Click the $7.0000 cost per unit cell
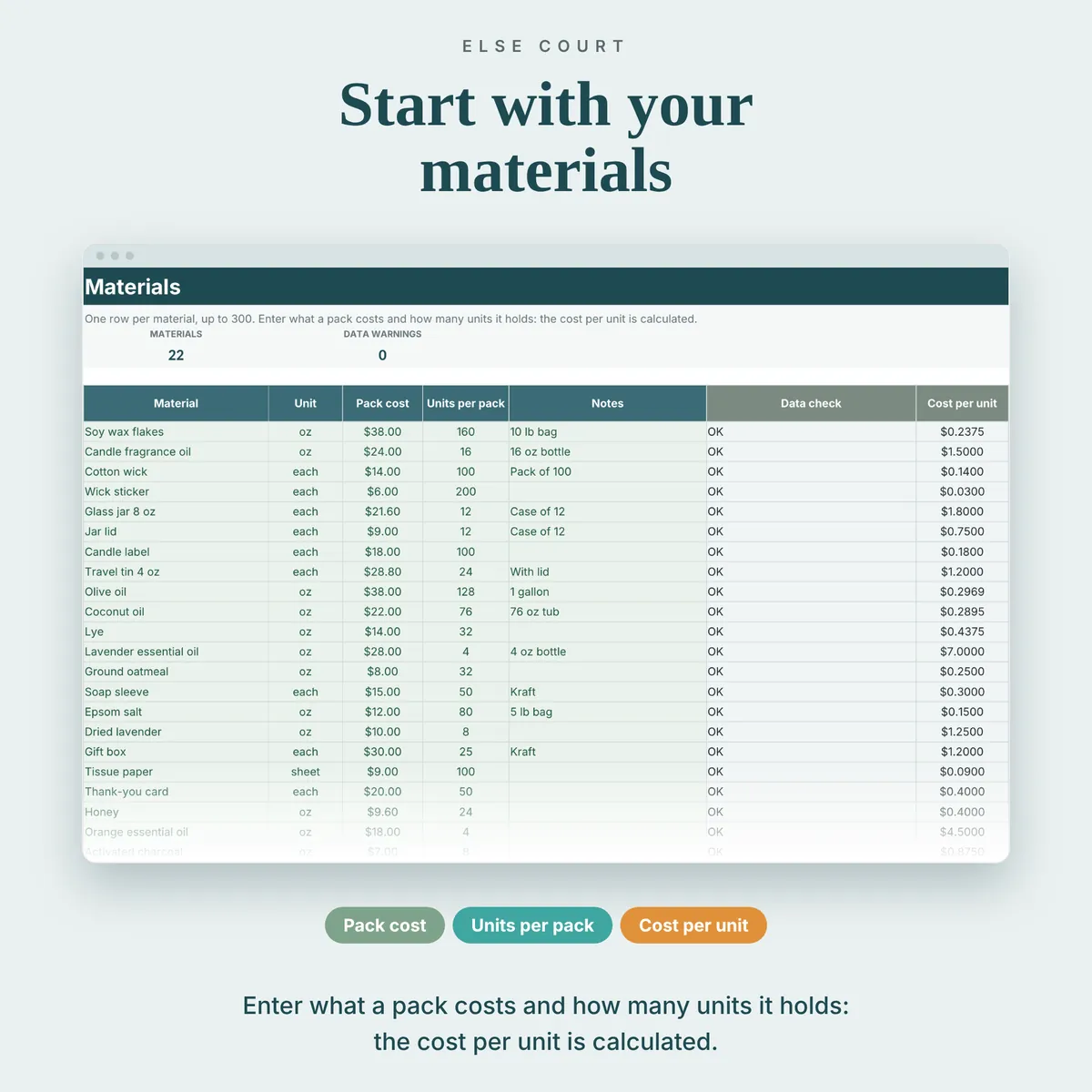The height and width of the screenshot is (1092, 1092). 962,652
